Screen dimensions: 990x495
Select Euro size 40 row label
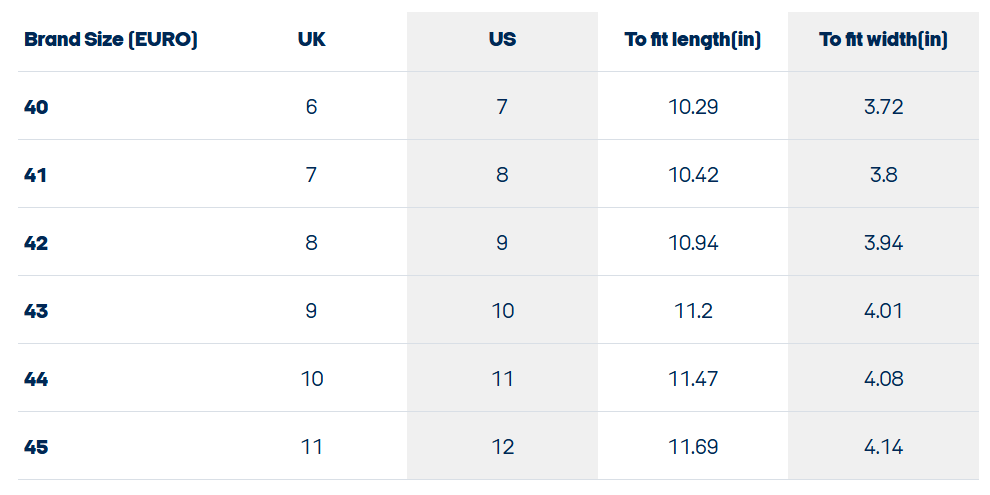tap(36, 107)
